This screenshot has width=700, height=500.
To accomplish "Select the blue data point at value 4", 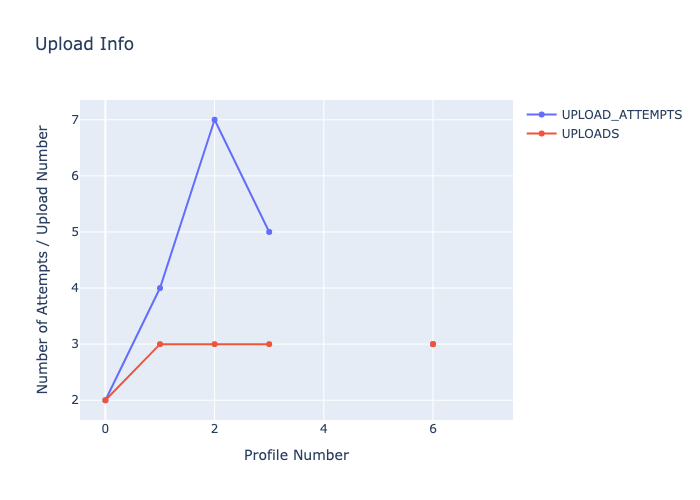I will click(160, 288).
